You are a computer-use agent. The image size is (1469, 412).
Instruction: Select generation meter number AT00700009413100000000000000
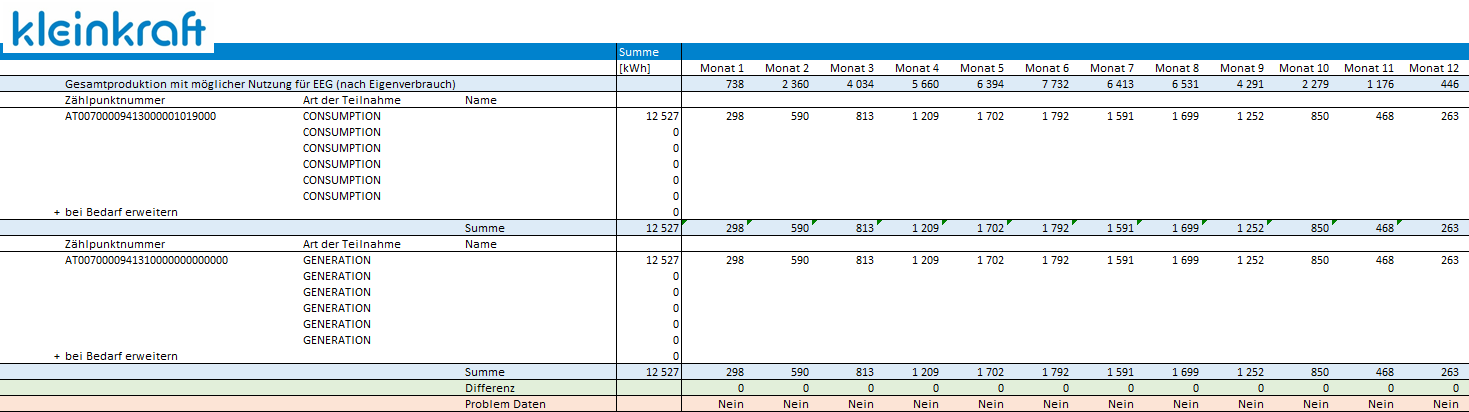tap(147, 260)
